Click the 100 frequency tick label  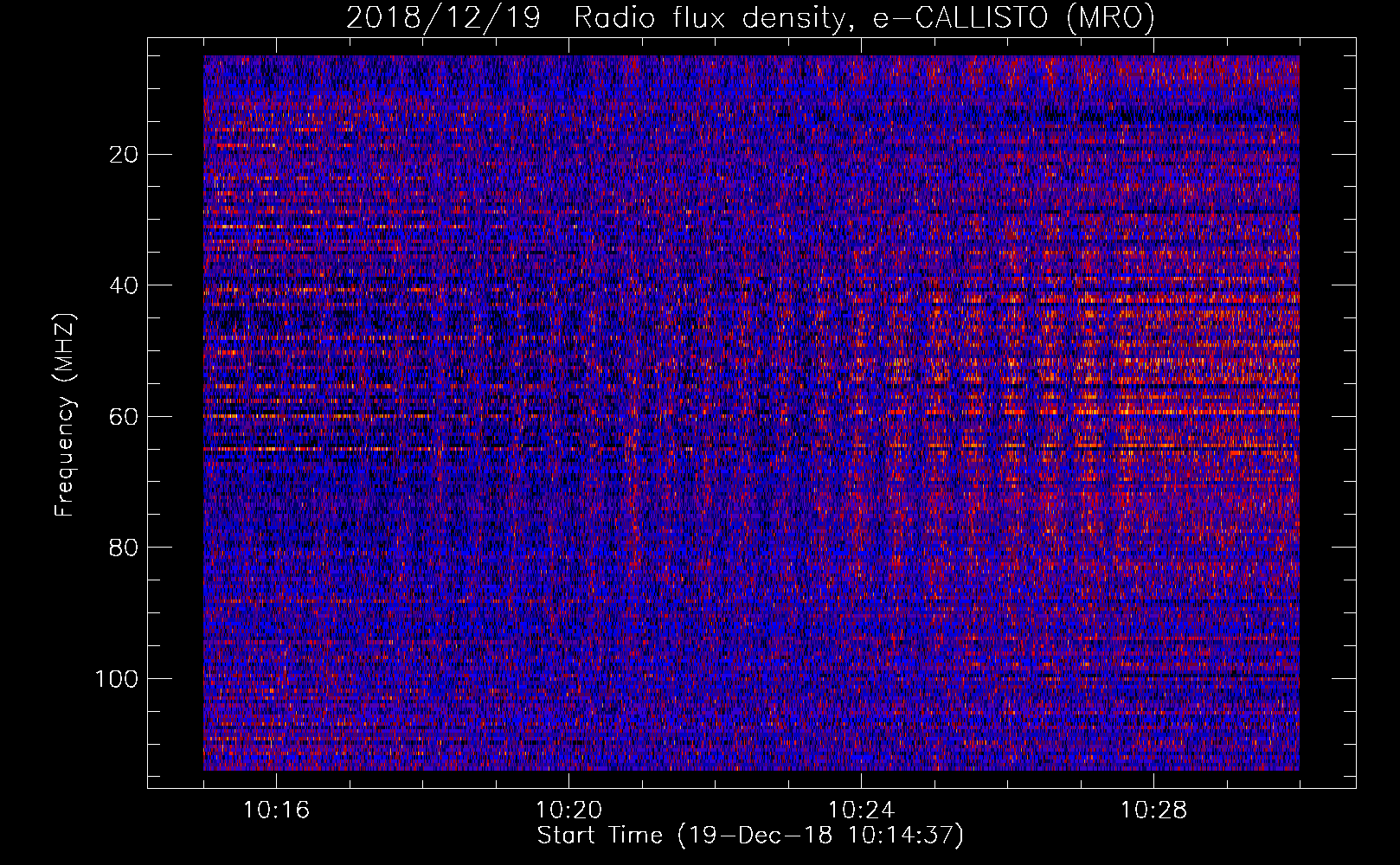pyautogui.click(x=117, y=679)
